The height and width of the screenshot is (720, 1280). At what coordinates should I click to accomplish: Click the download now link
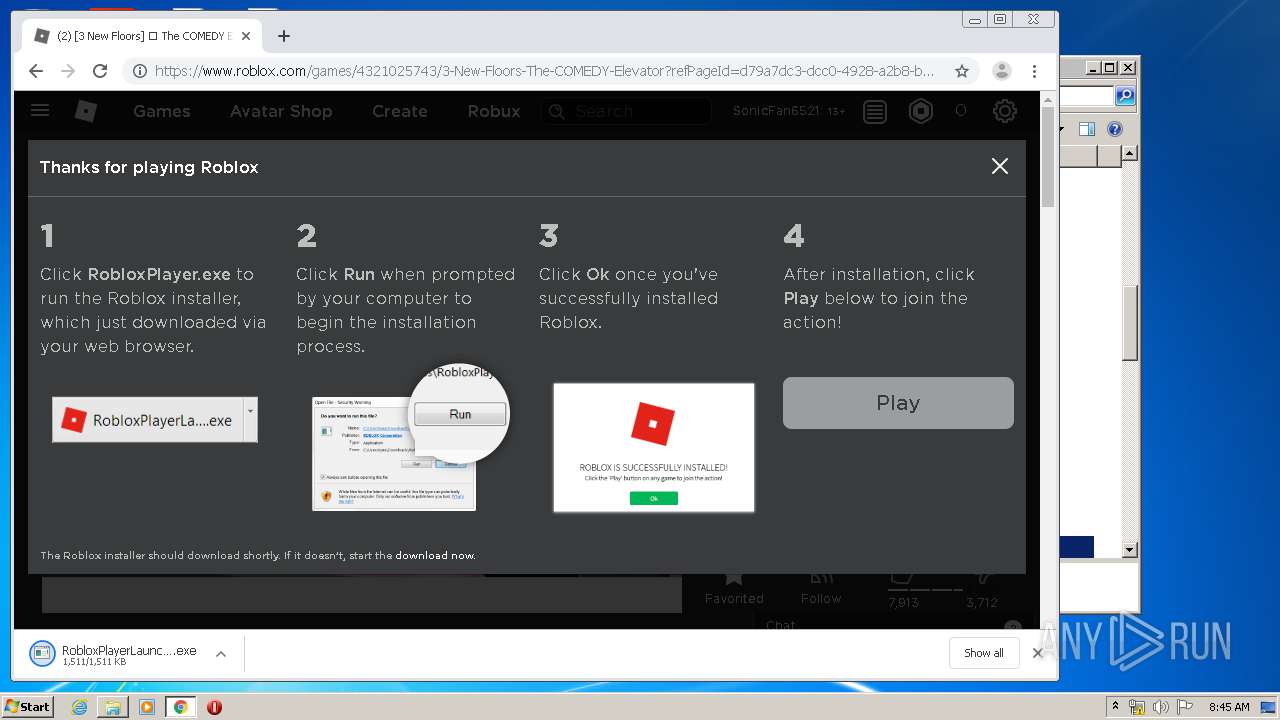click(435, 555)
